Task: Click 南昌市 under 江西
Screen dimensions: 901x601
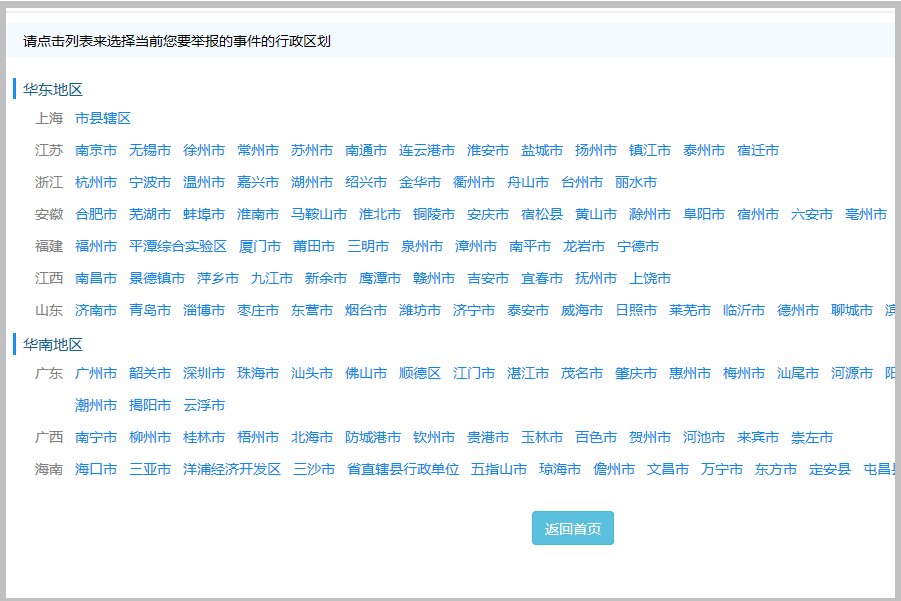Action: pyautogui.click(x=97, y=278)
